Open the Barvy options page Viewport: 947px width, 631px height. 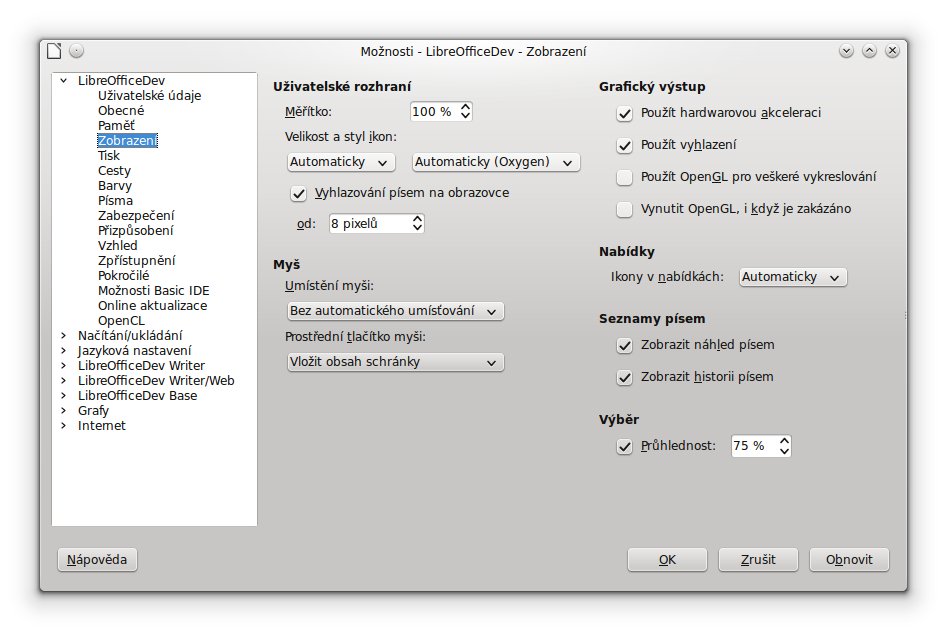[114, 185]
